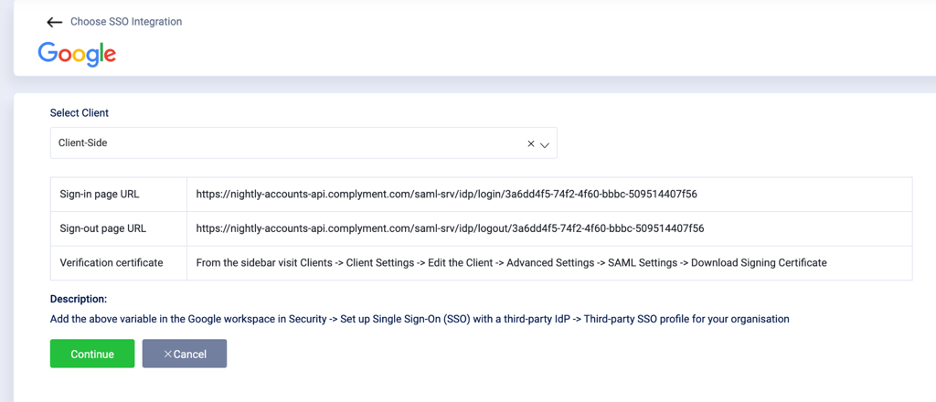Select the sign-in login URL value

point(446,194)
